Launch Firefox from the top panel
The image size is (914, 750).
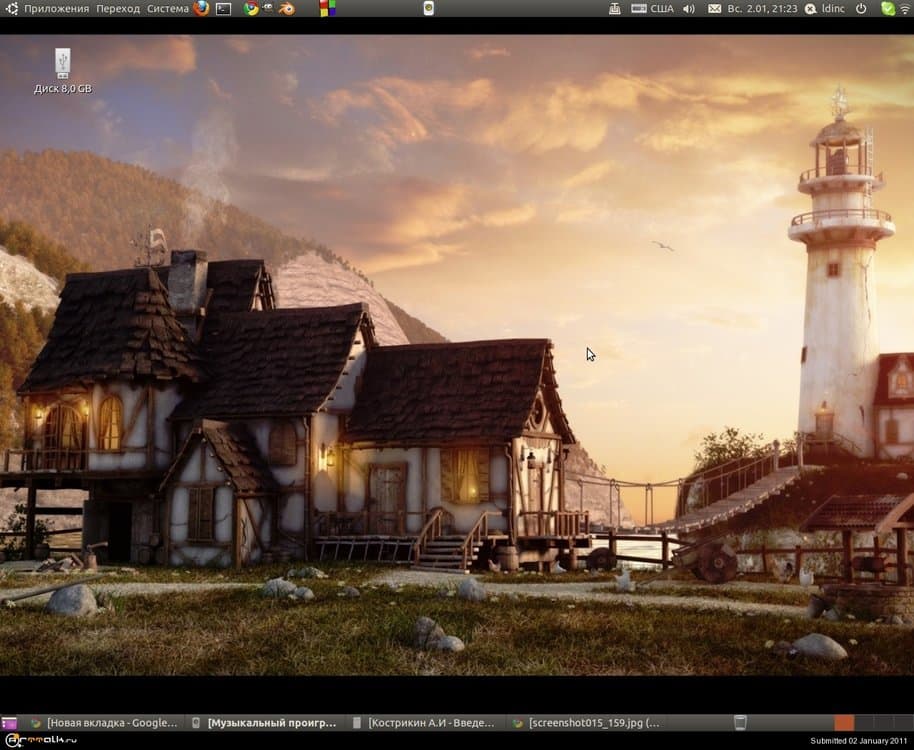point(201,8)
